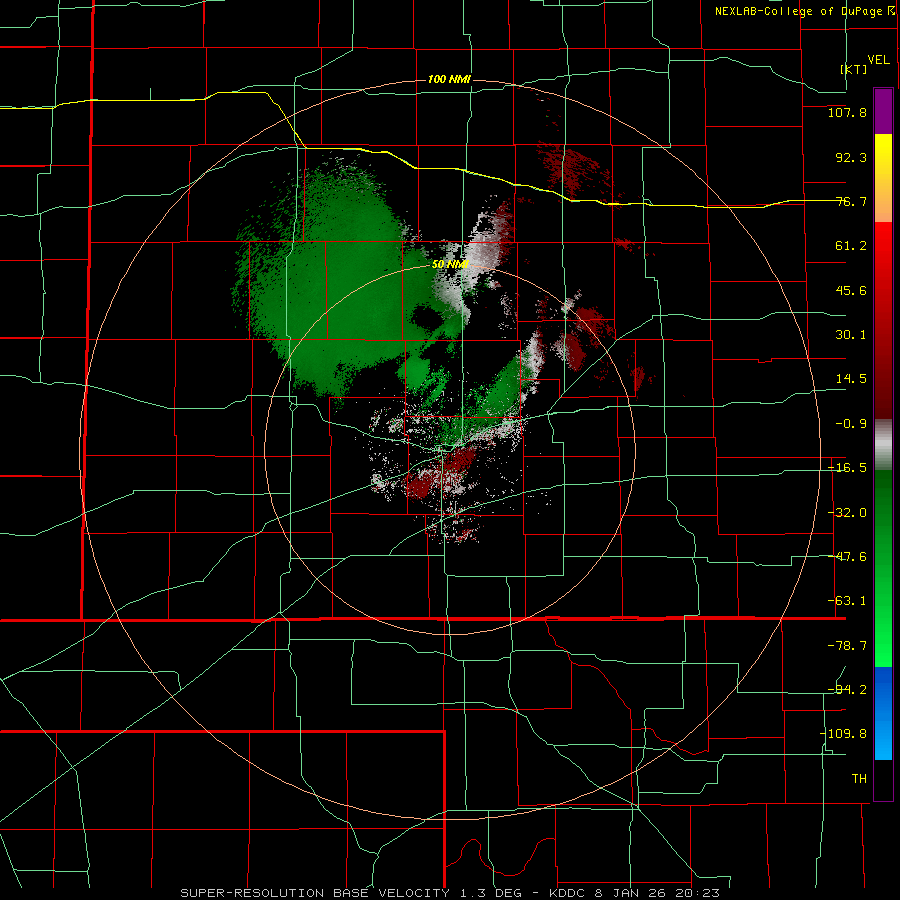Screen dimensions: 900x900
Task: Pick the yellow segment of velocity color bar
Action: (x=883, y=178)
